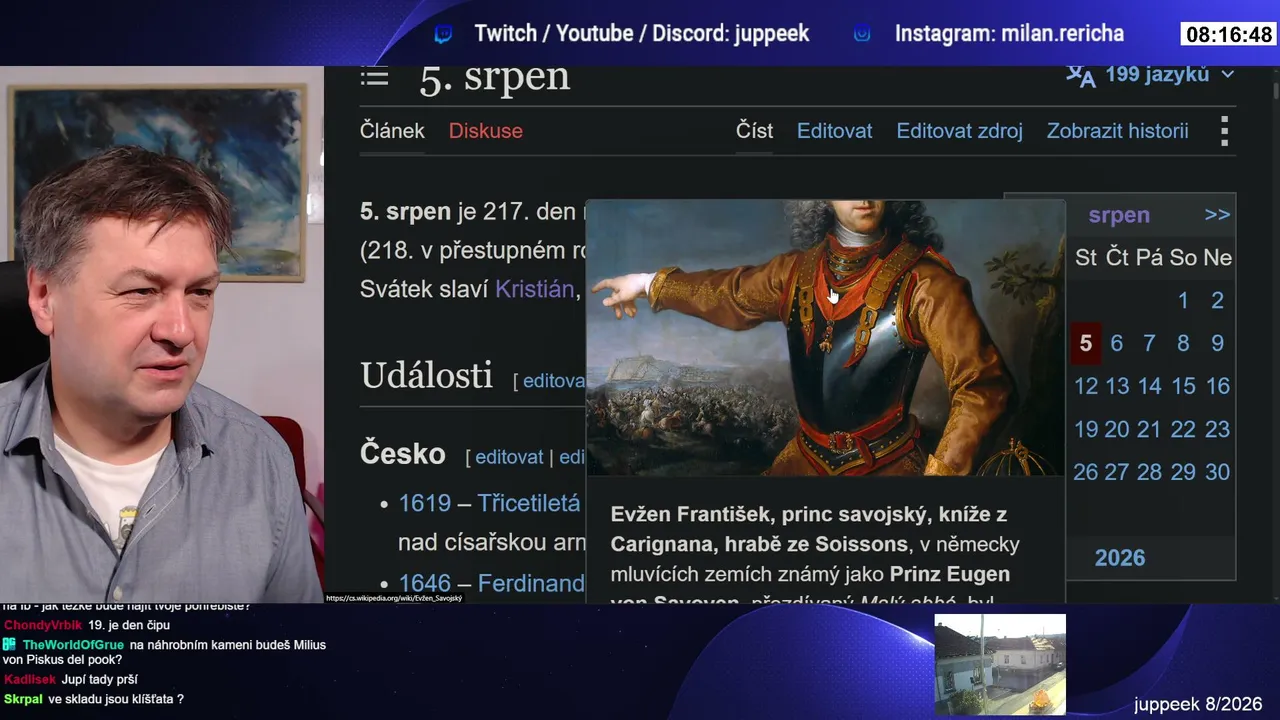This screenshot has width=1280, height=720.
Task: Open the 1646 year link
Action: tap(425, 583)
